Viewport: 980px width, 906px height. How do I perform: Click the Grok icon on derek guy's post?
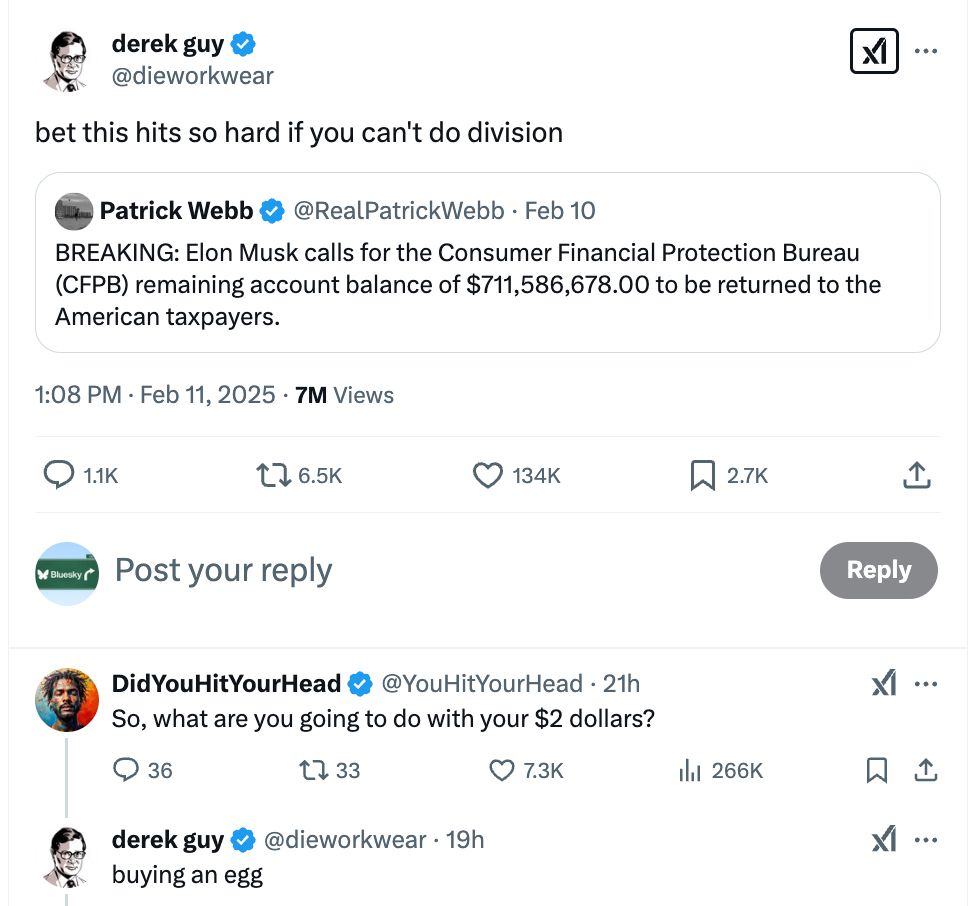coord(874,50)
